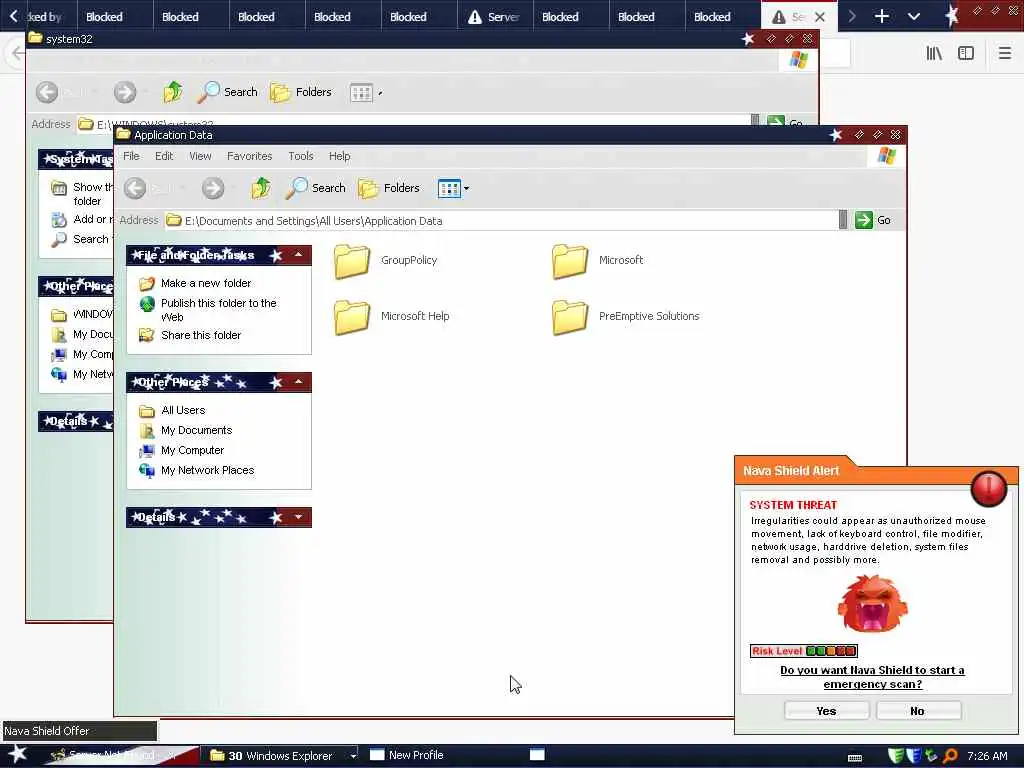Go up one folder in Application Data
The width and height of the screenshot is (1024, 768).
tap(261, 188)
